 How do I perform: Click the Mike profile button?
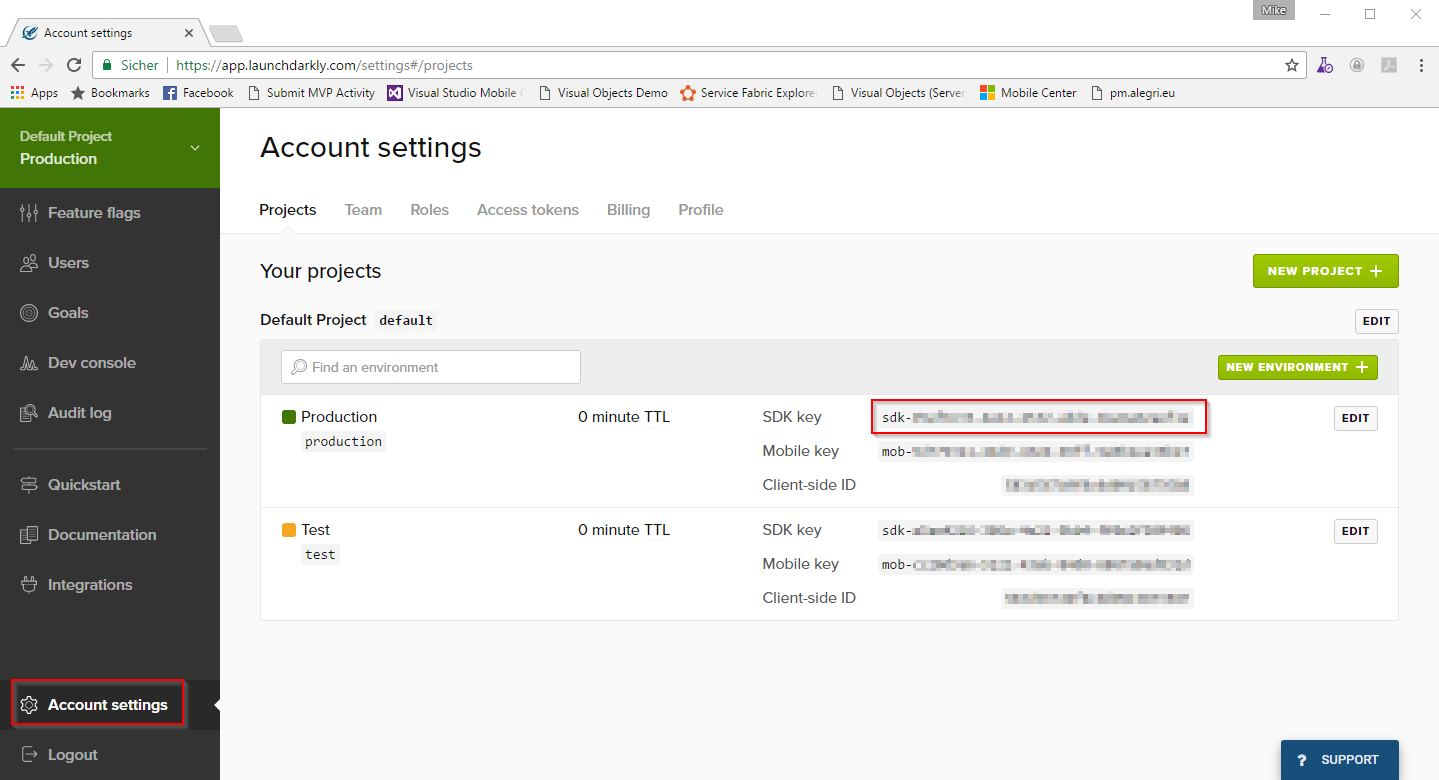(1273, 10)
